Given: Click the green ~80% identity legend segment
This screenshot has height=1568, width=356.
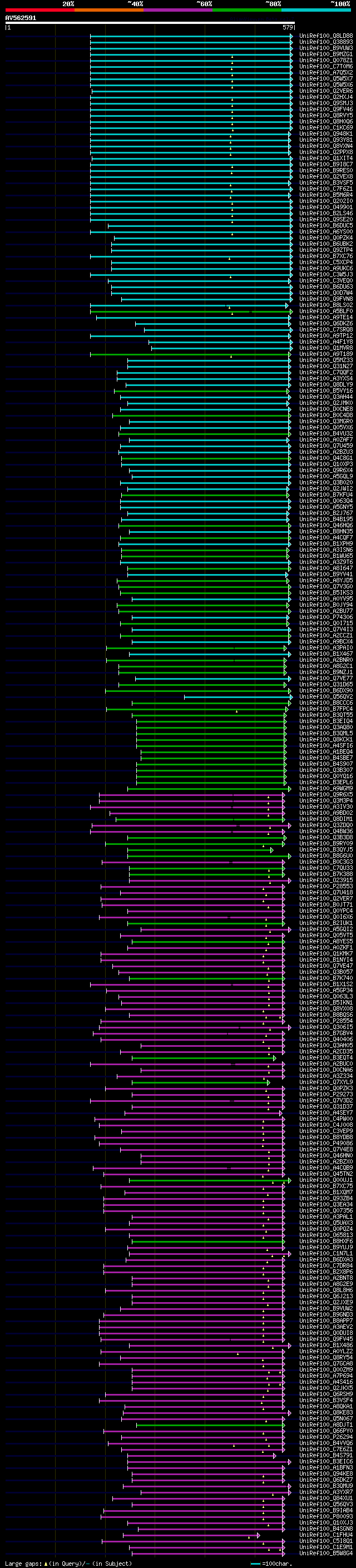Looking at the screenshot, I should [x=247, y=10].
